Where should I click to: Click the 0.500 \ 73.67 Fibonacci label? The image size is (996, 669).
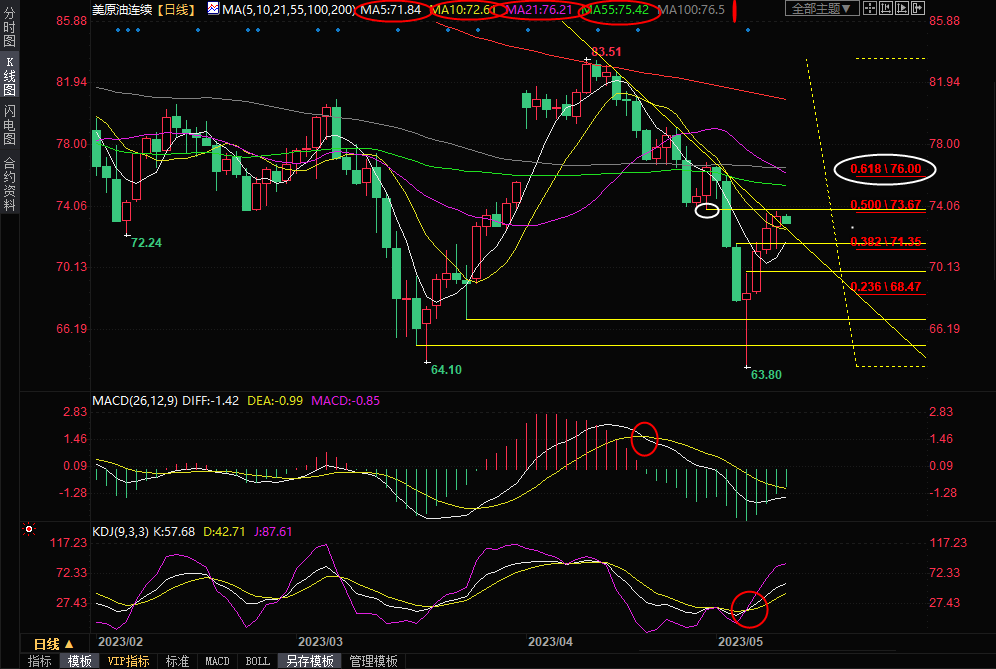[885, 205]
